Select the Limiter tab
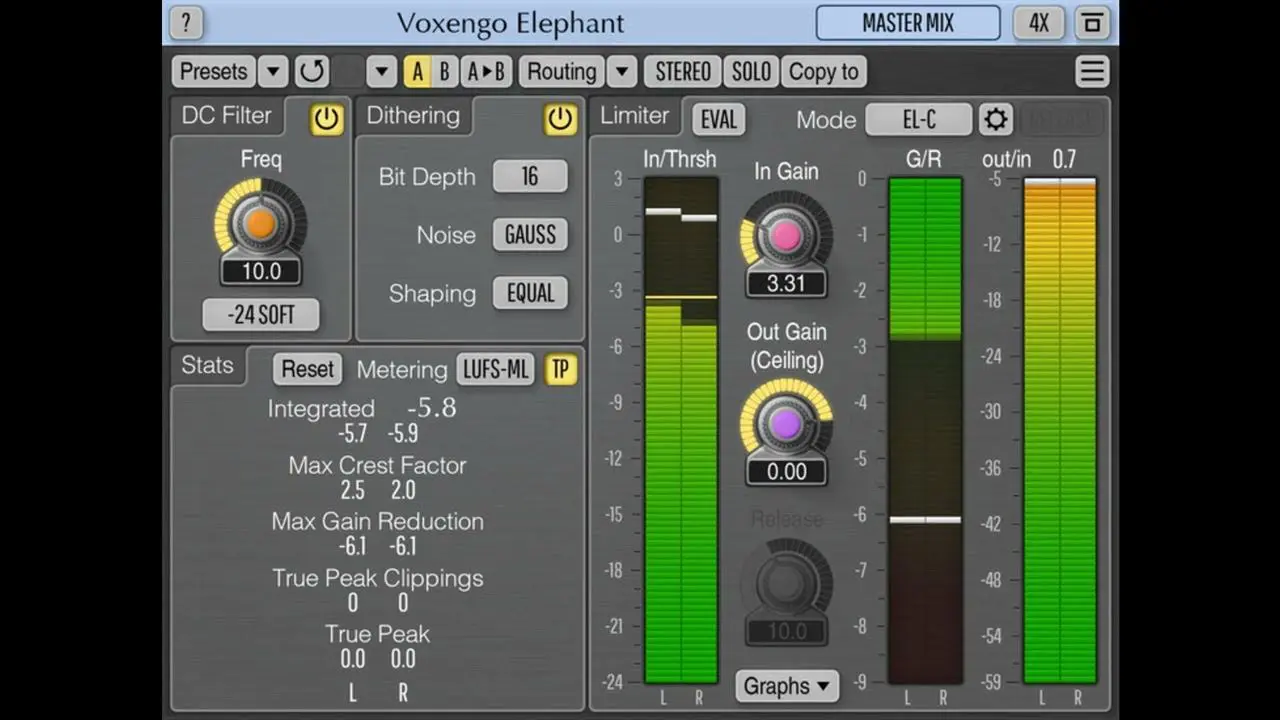 634,115
